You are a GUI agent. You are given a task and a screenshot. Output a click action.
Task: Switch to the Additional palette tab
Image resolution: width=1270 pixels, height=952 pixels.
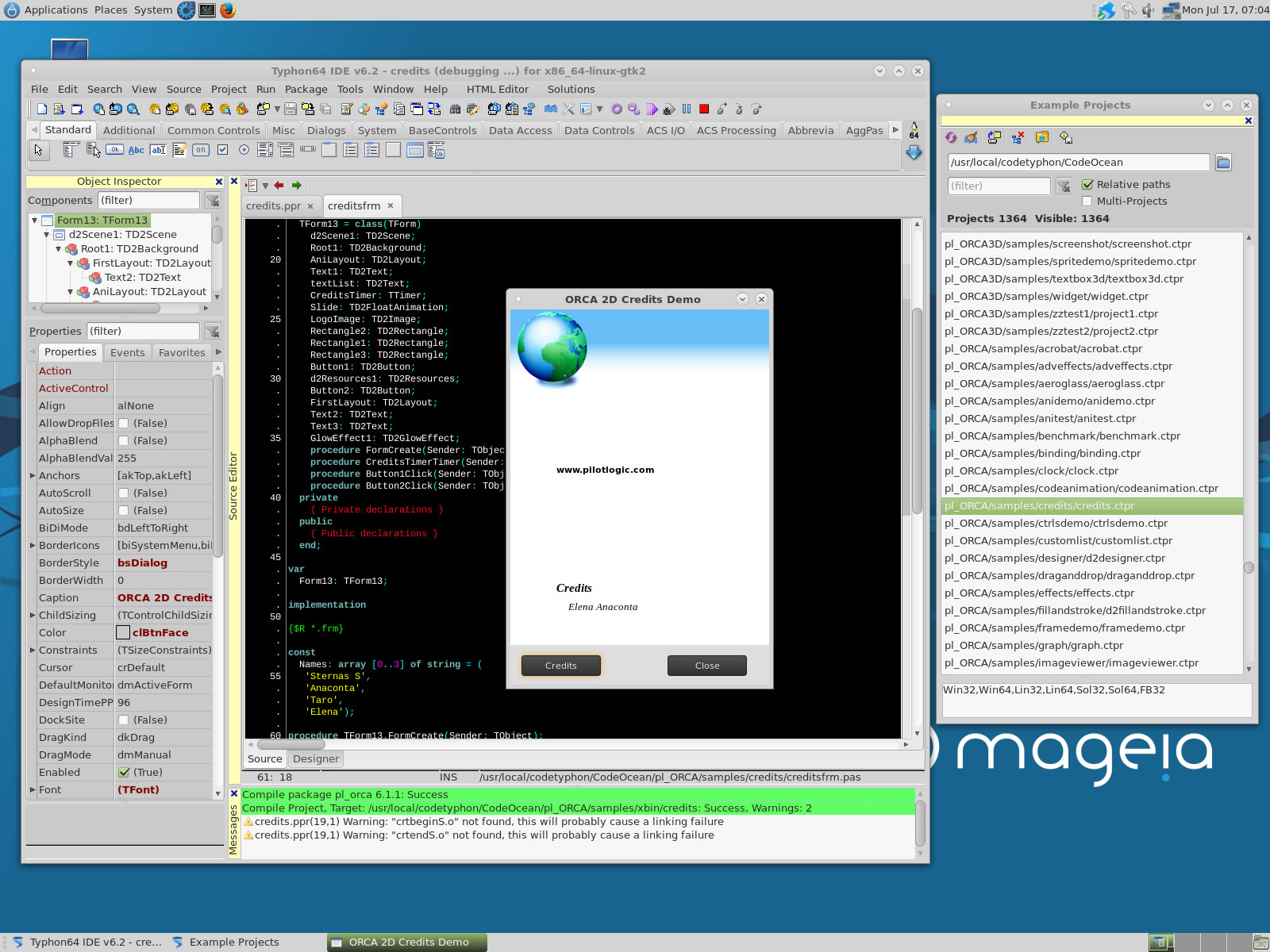129,131
